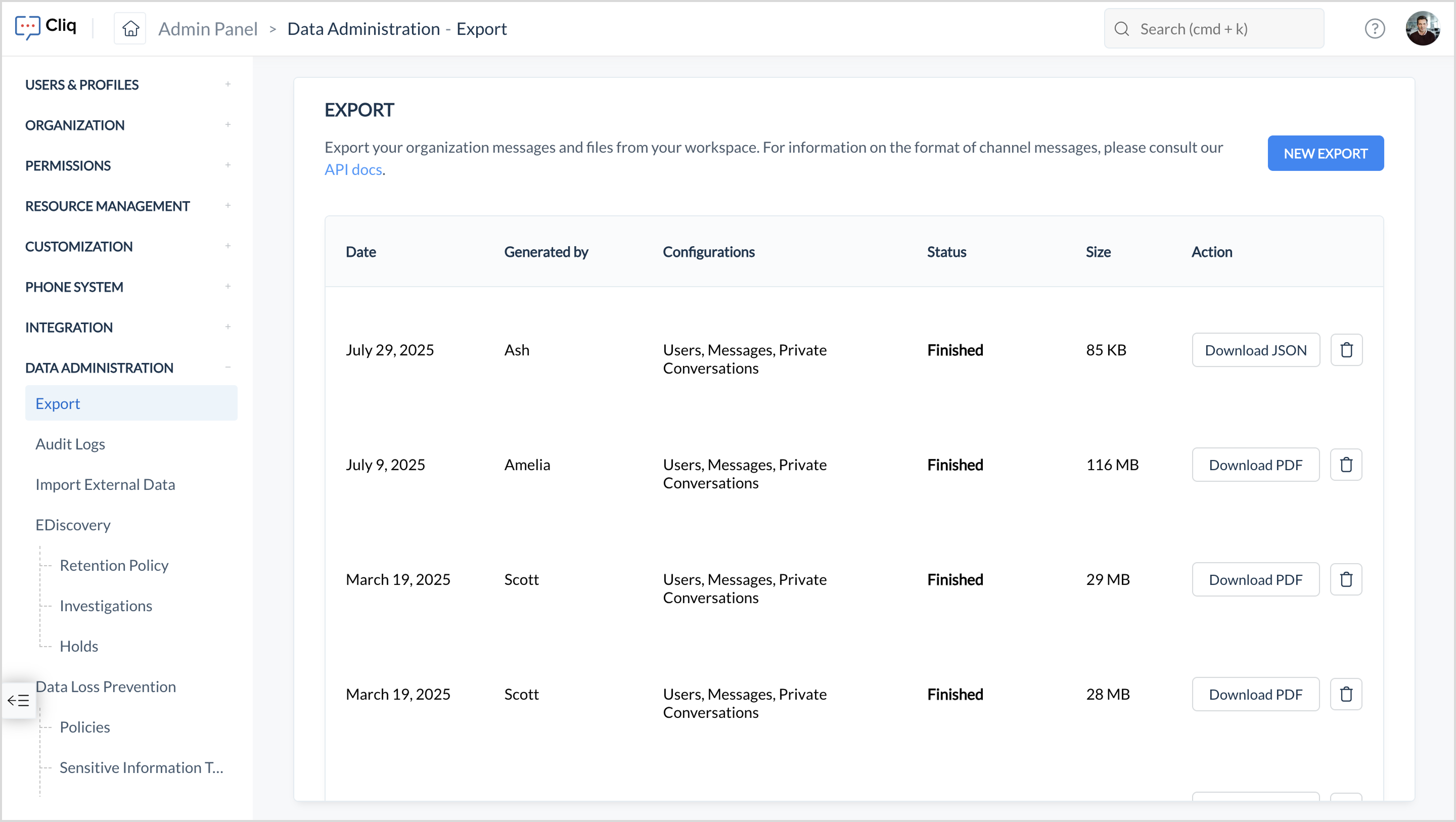Open Data Loss Prevention
1456x822 pixels.
tap(106, 687)
